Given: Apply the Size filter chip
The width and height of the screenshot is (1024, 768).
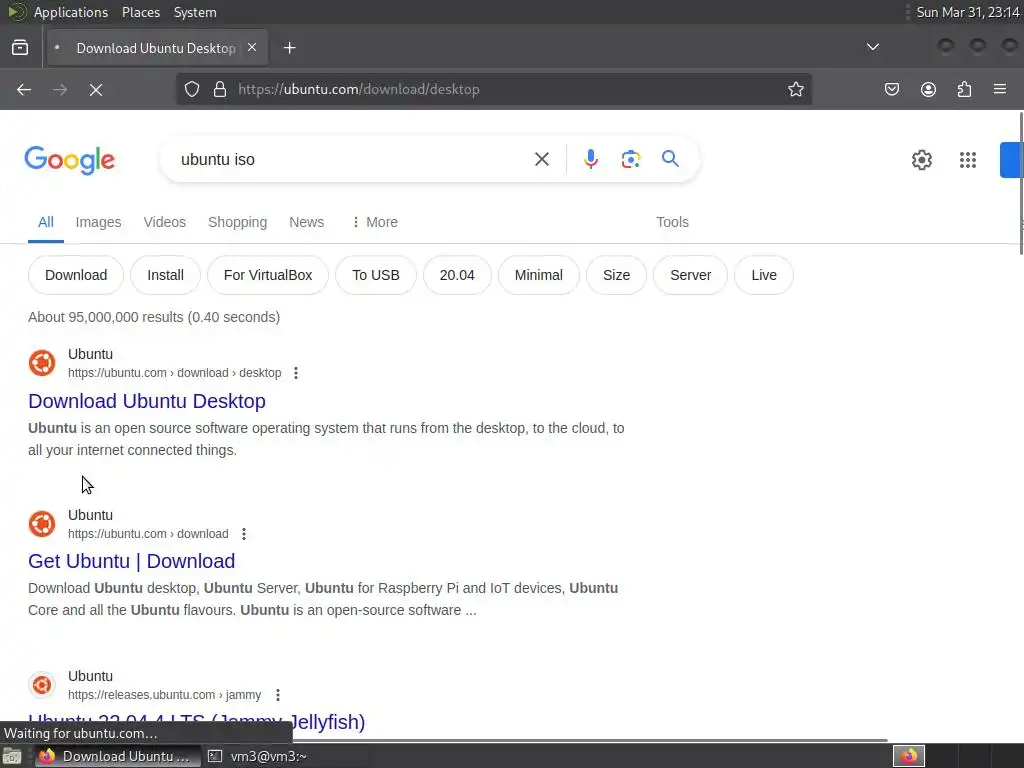Looking at the screenshot, I should pyautogui.click(x=616, y=275).
